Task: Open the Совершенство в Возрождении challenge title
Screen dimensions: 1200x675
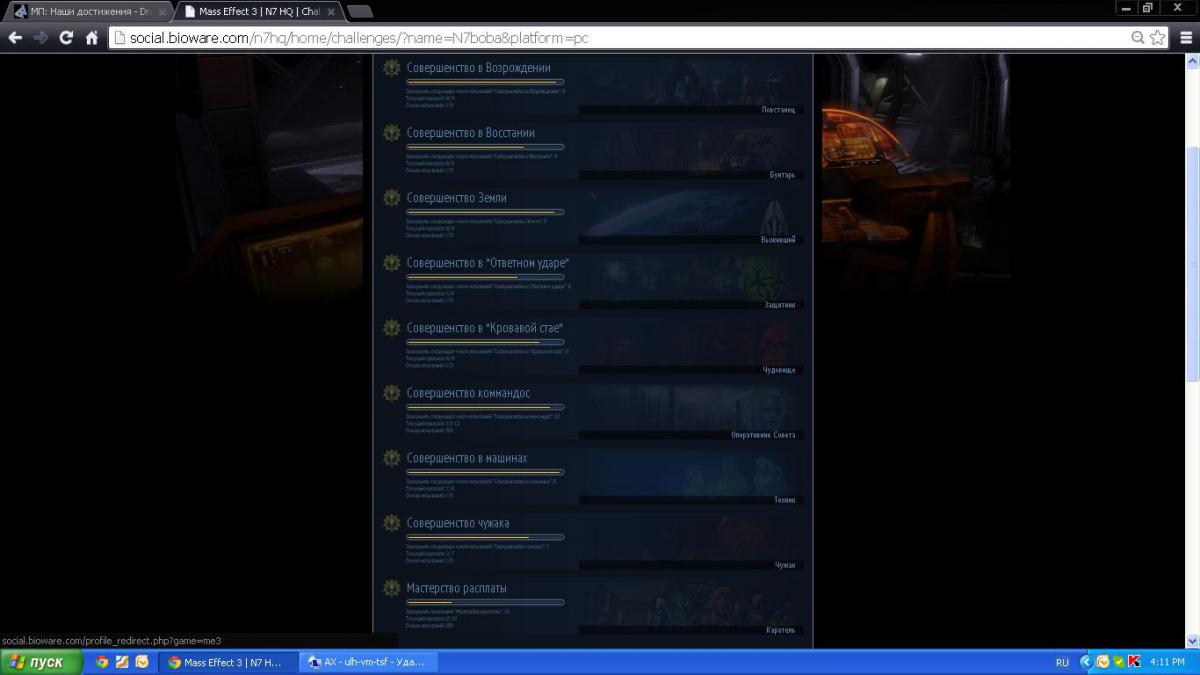Action: point(478,68)
